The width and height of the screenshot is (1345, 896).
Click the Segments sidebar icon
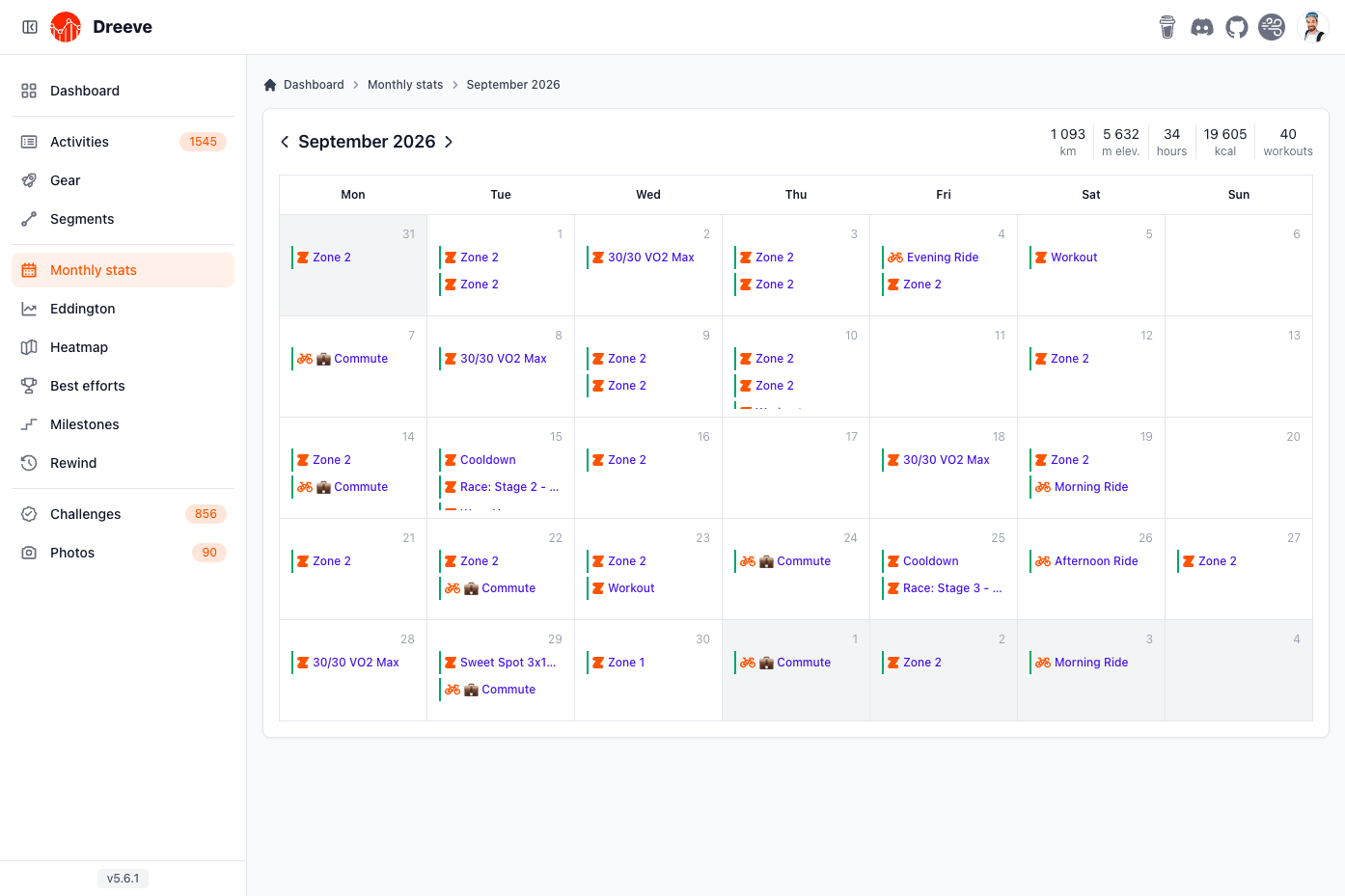click(x=29, y=219)
